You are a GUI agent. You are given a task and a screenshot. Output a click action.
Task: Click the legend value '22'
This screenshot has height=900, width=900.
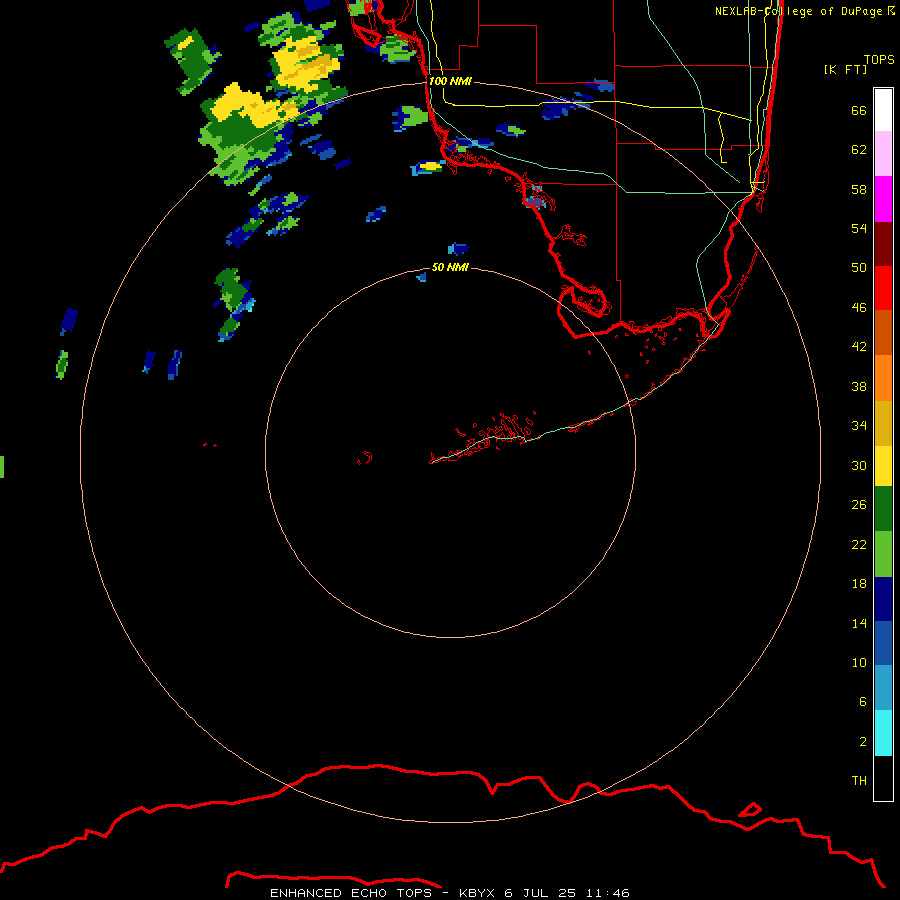[859, 545]
